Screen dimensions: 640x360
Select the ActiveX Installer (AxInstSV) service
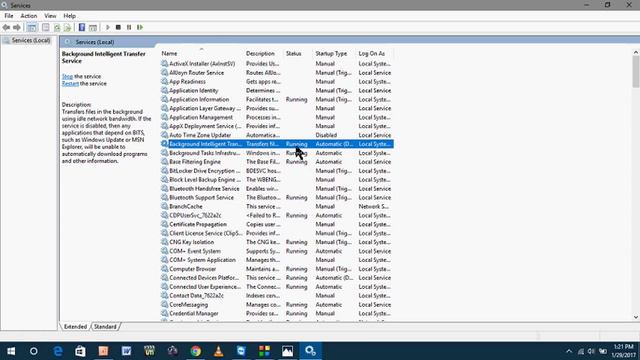[x=277, y=64]
